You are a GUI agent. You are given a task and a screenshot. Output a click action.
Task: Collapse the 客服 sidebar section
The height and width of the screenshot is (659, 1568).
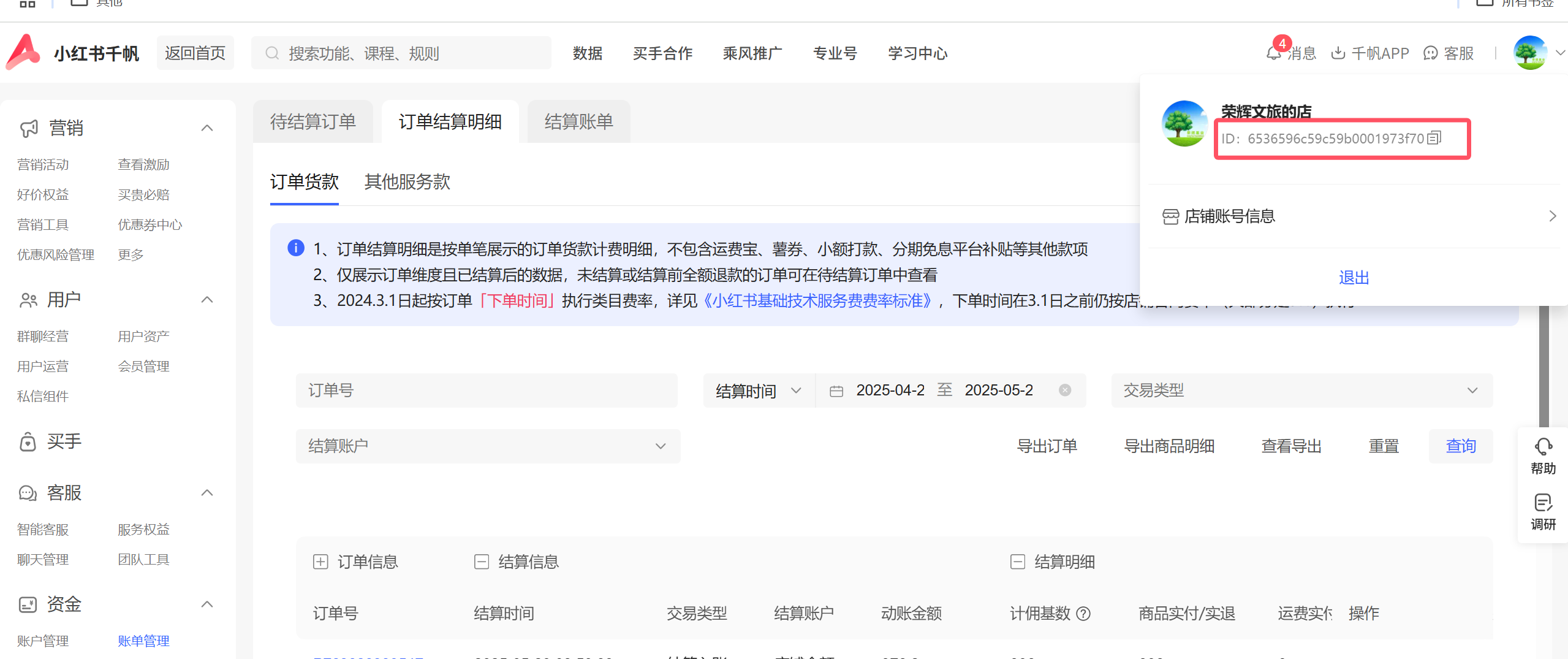pyautogui.click(x=207, y=492)
